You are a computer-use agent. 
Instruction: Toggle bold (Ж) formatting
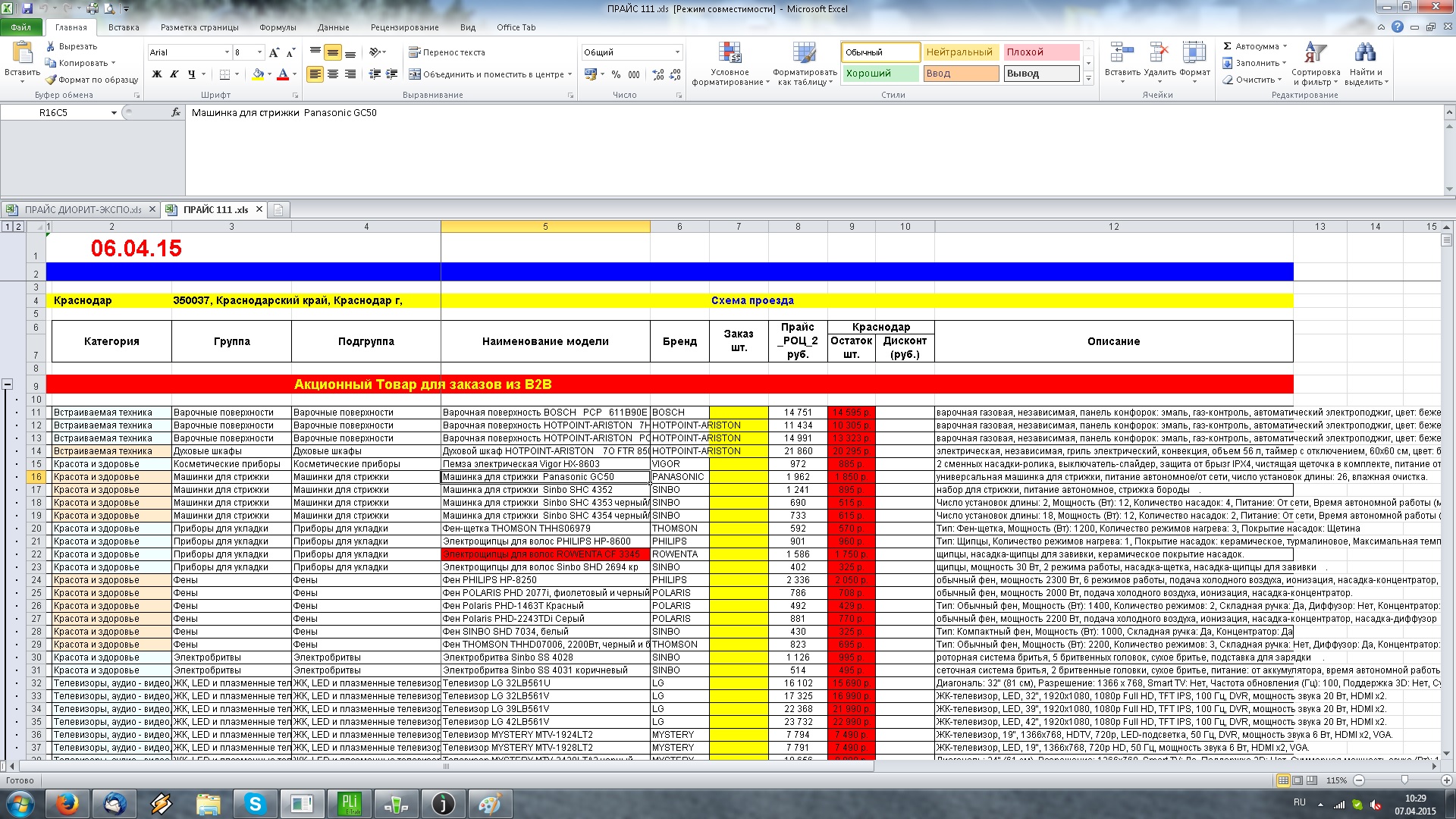(157, 74)
